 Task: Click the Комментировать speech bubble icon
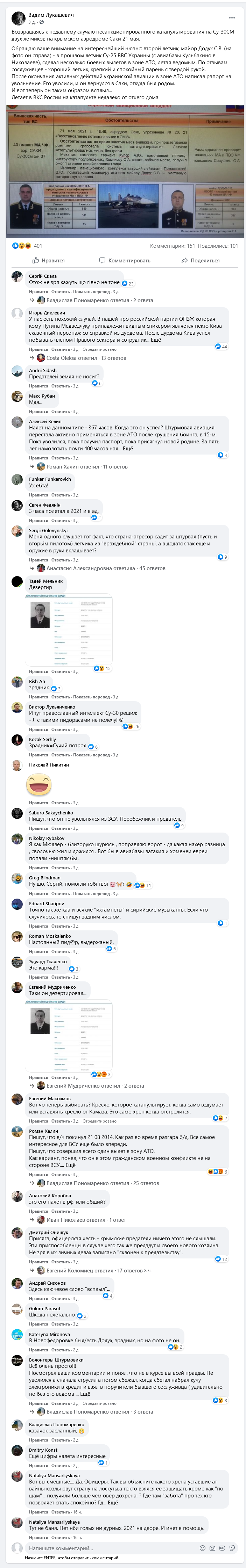pos(102,261)
